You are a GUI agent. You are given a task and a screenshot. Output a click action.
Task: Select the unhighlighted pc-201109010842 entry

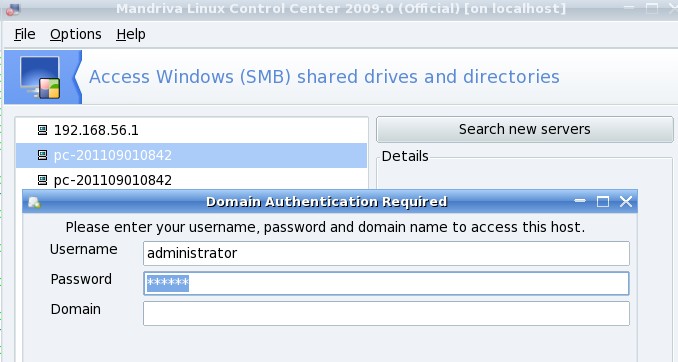tap(191, 180)
